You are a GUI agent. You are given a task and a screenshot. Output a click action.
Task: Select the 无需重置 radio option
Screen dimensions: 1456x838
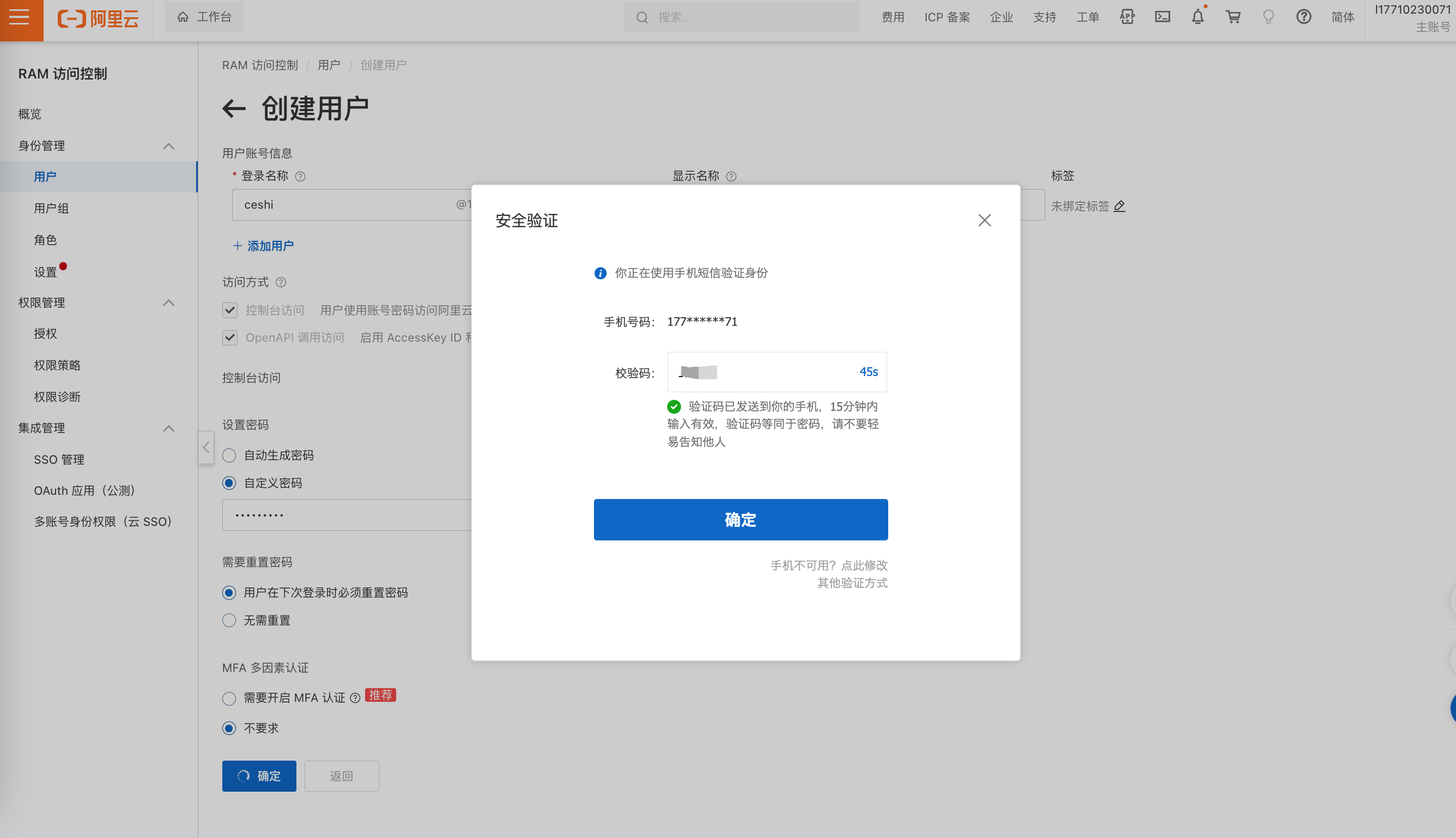[x=229, y=620]
